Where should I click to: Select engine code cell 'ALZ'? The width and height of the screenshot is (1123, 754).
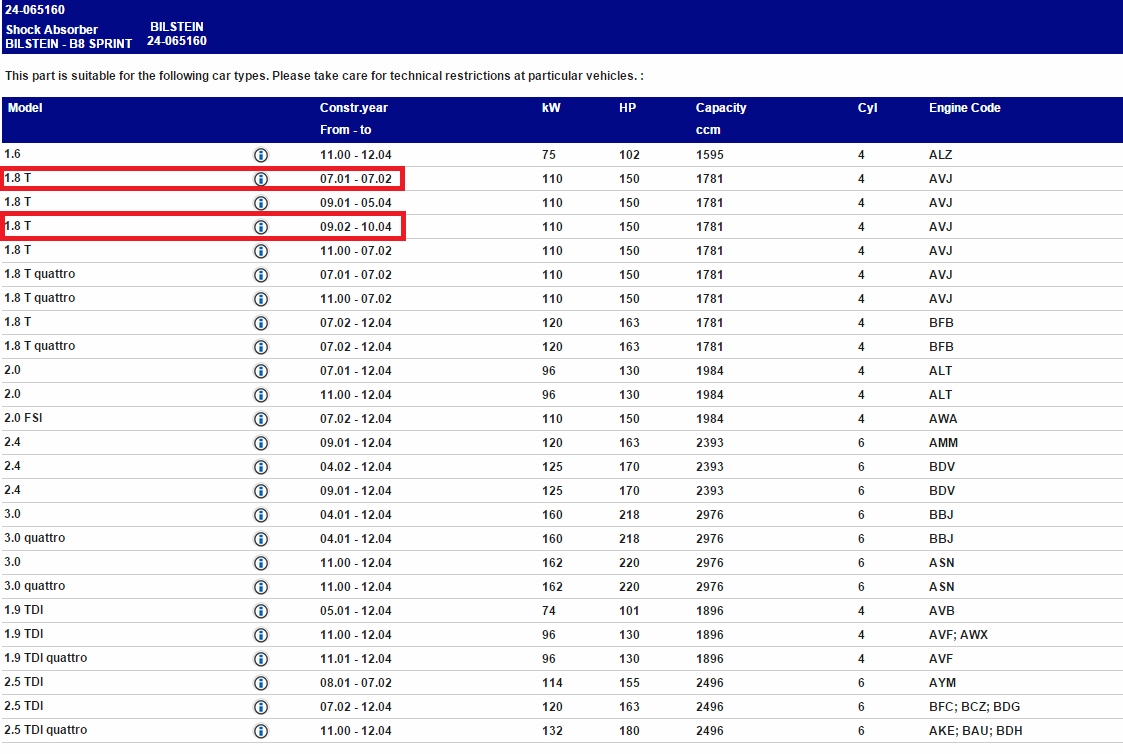pyautogui.click(x=940, y=155)
